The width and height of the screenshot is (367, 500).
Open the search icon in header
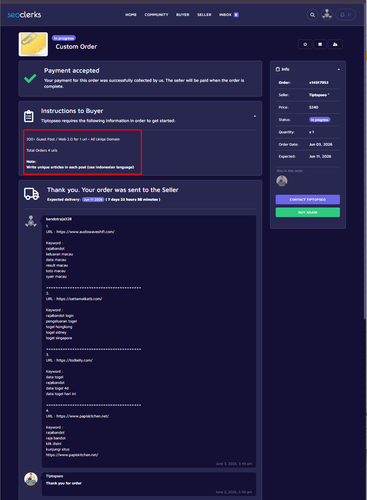pyautogui.click(x=312, y=15)
